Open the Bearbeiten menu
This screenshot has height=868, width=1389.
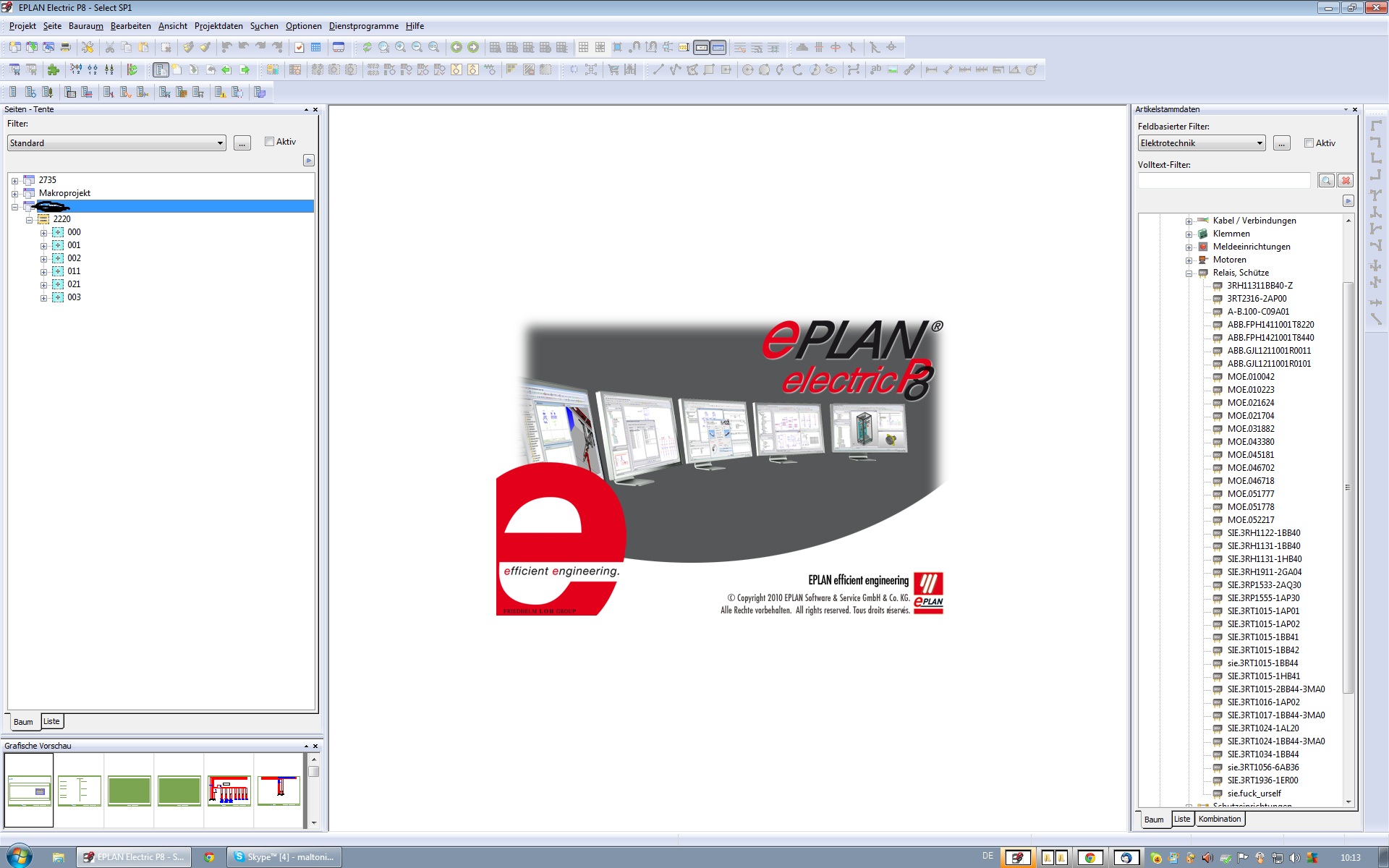coord(131,26)
